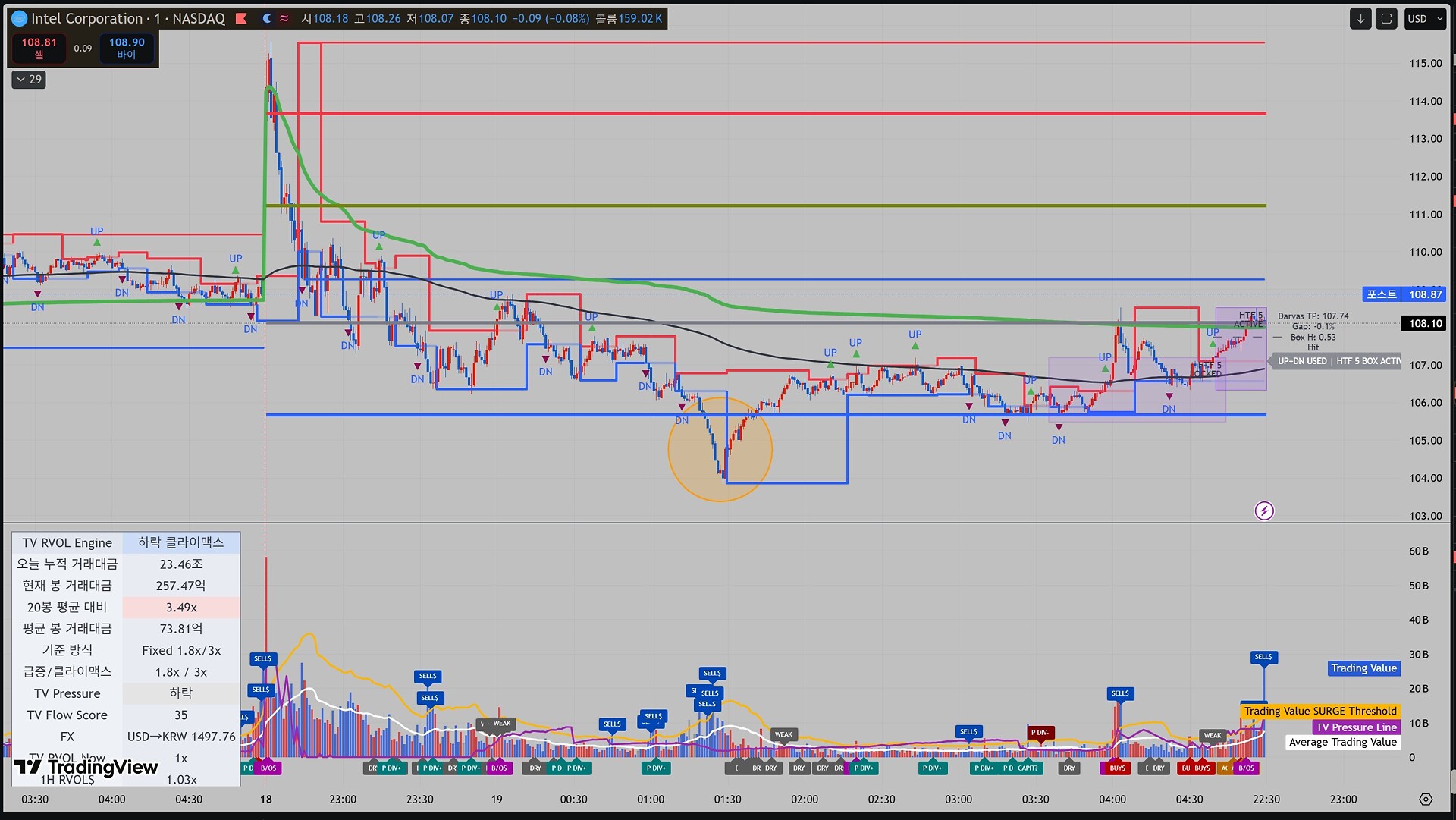1456x820 pixels.
Task: Open the USD currency dropdown
Action: tap(1425, 19)
